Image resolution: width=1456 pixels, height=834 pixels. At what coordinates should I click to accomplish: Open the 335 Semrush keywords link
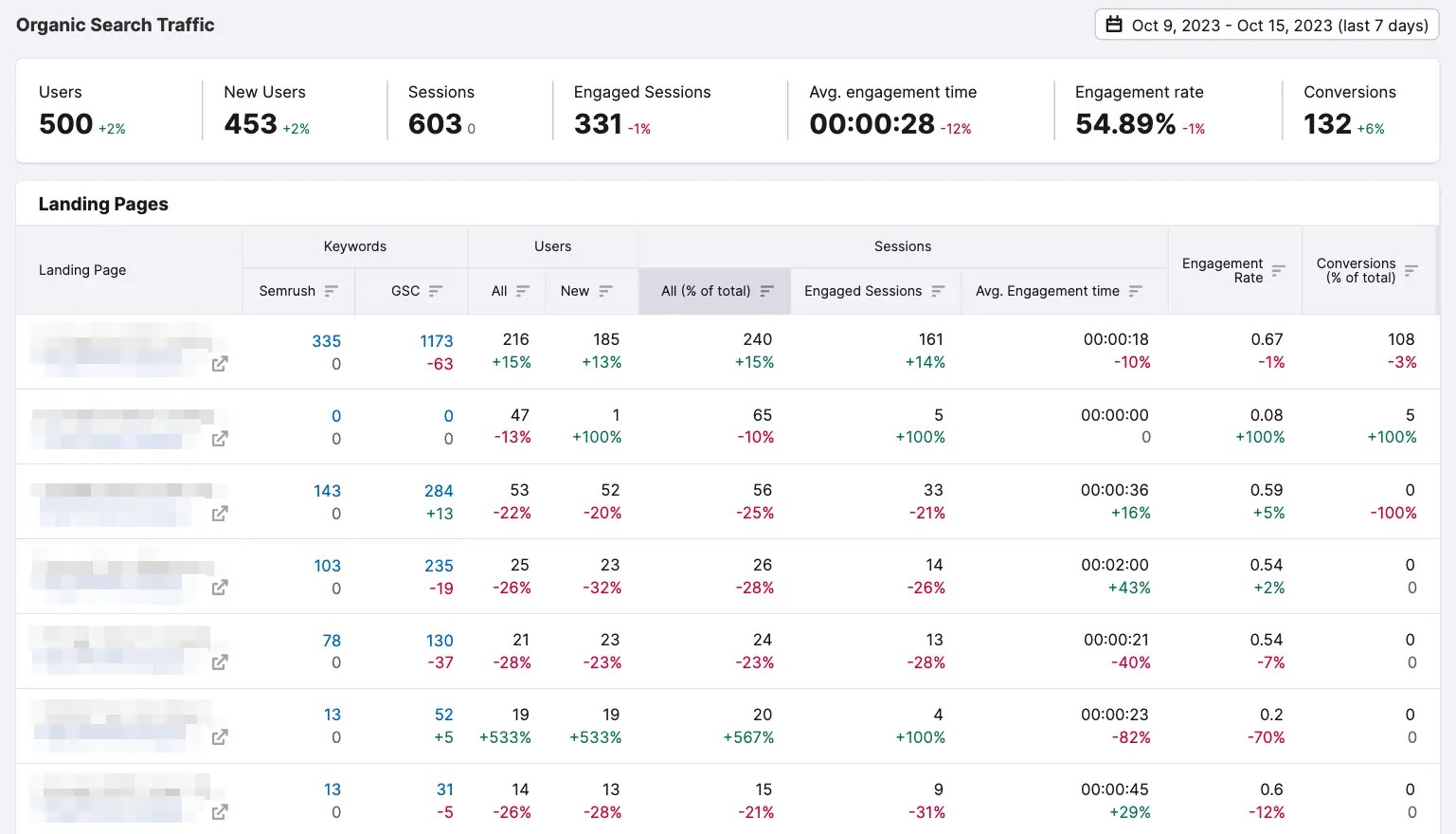[x=327, y=340]
